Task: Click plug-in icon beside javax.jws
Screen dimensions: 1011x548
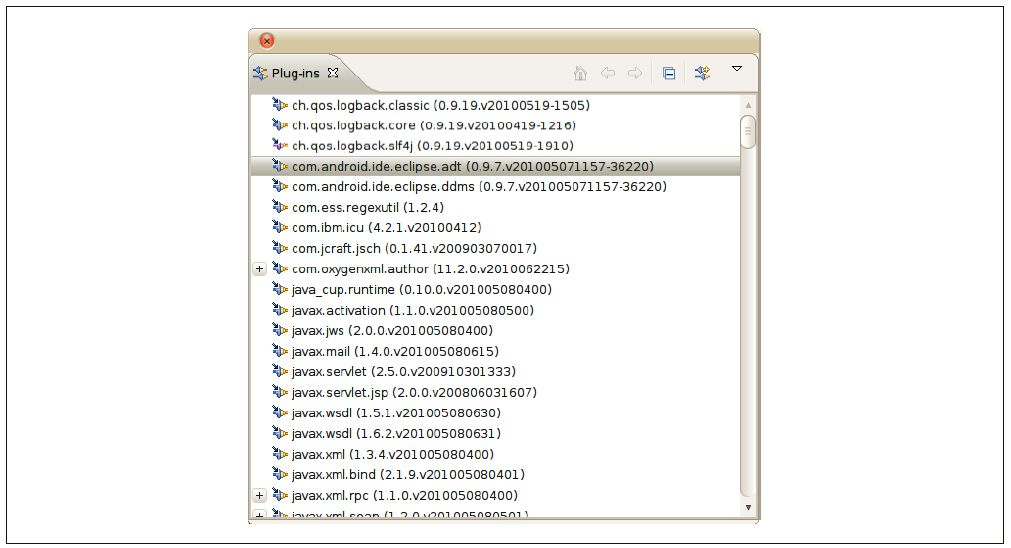Action: click(280, 330)
